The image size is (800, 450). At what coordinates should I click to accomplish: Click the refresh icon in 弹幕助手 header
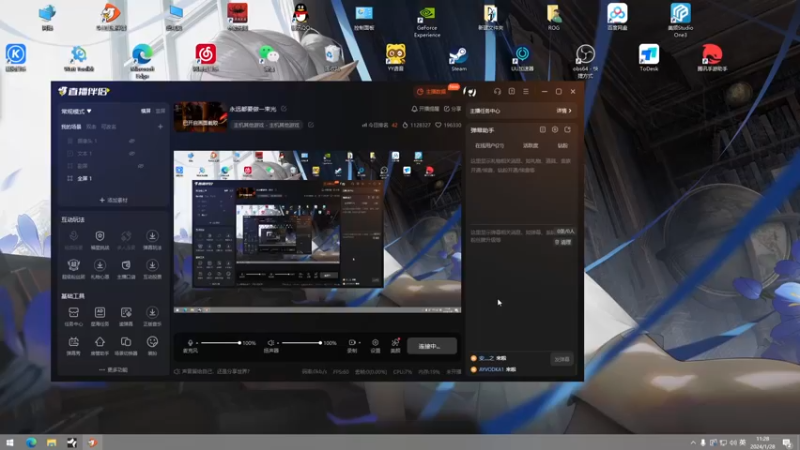[x=567, y=130]
